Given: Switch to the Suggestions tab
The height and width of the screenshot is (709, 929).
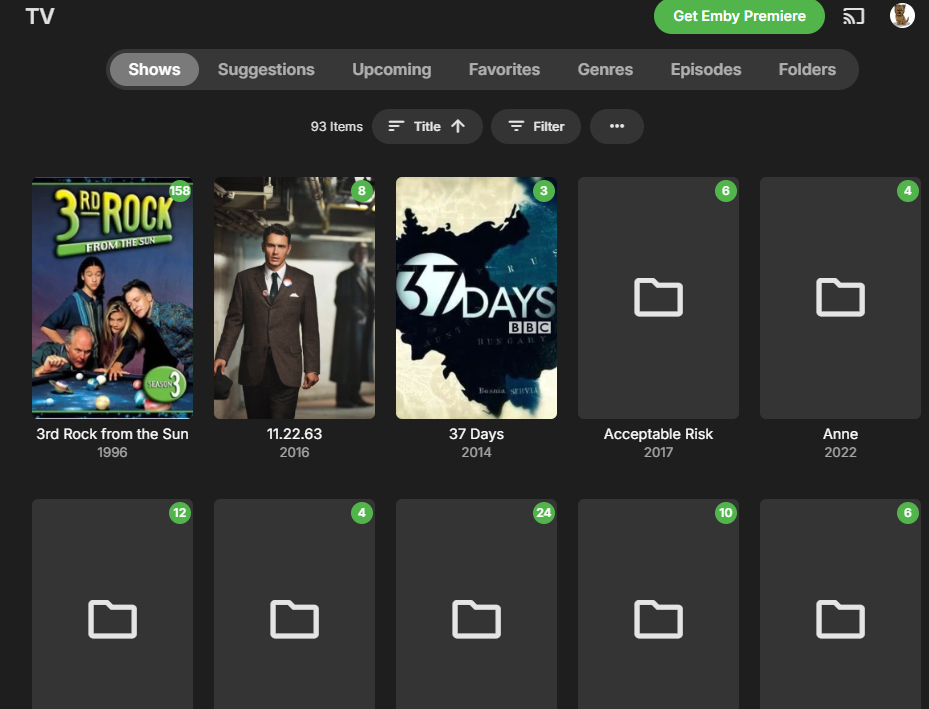Looking at the screenshot, I should click(x=266, y=69).
